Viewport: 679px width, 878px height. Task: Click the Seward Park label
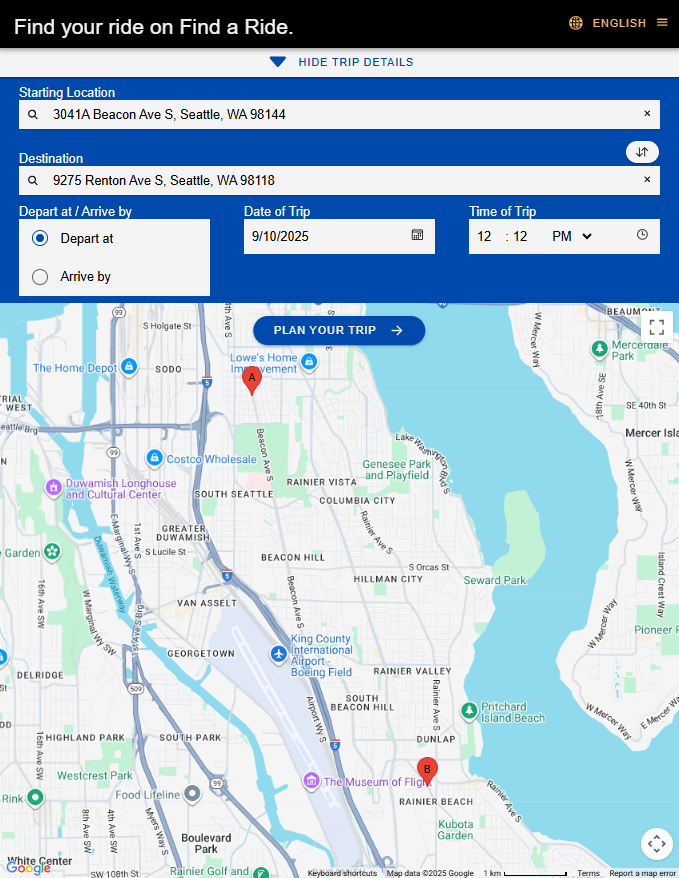tap(495, 581)
